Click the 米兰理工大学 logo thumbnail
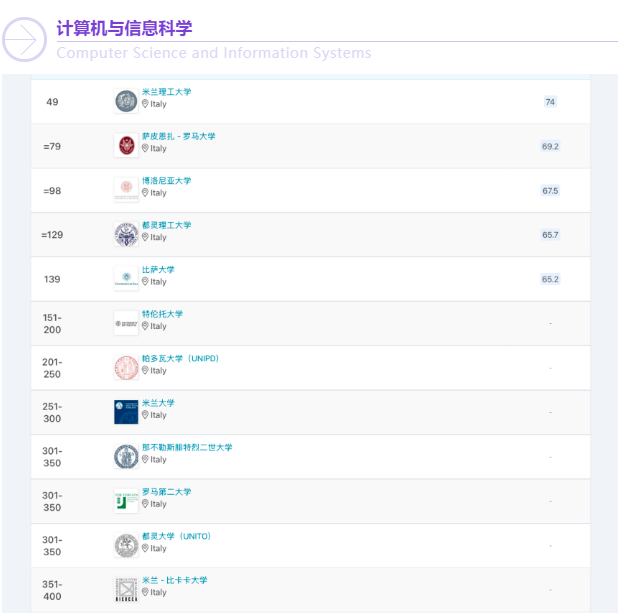 point(126,101)
